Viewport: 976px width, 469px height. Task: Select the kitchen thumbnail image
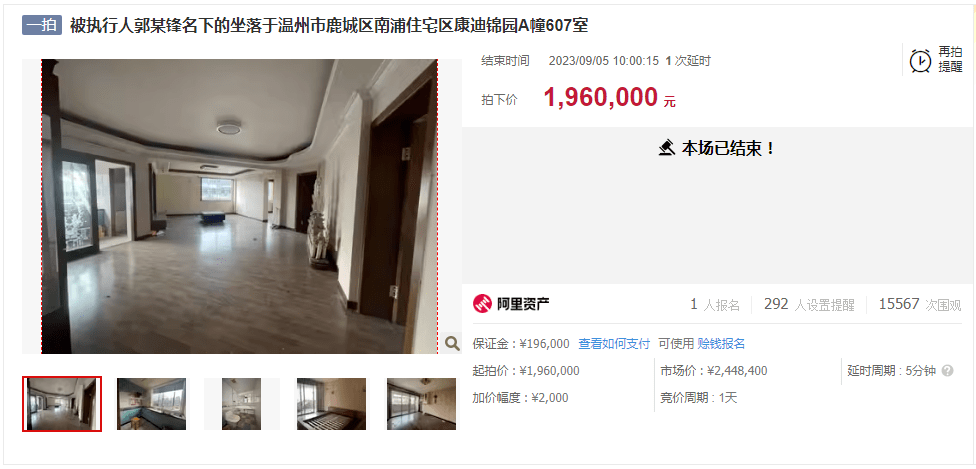[151, 404]
